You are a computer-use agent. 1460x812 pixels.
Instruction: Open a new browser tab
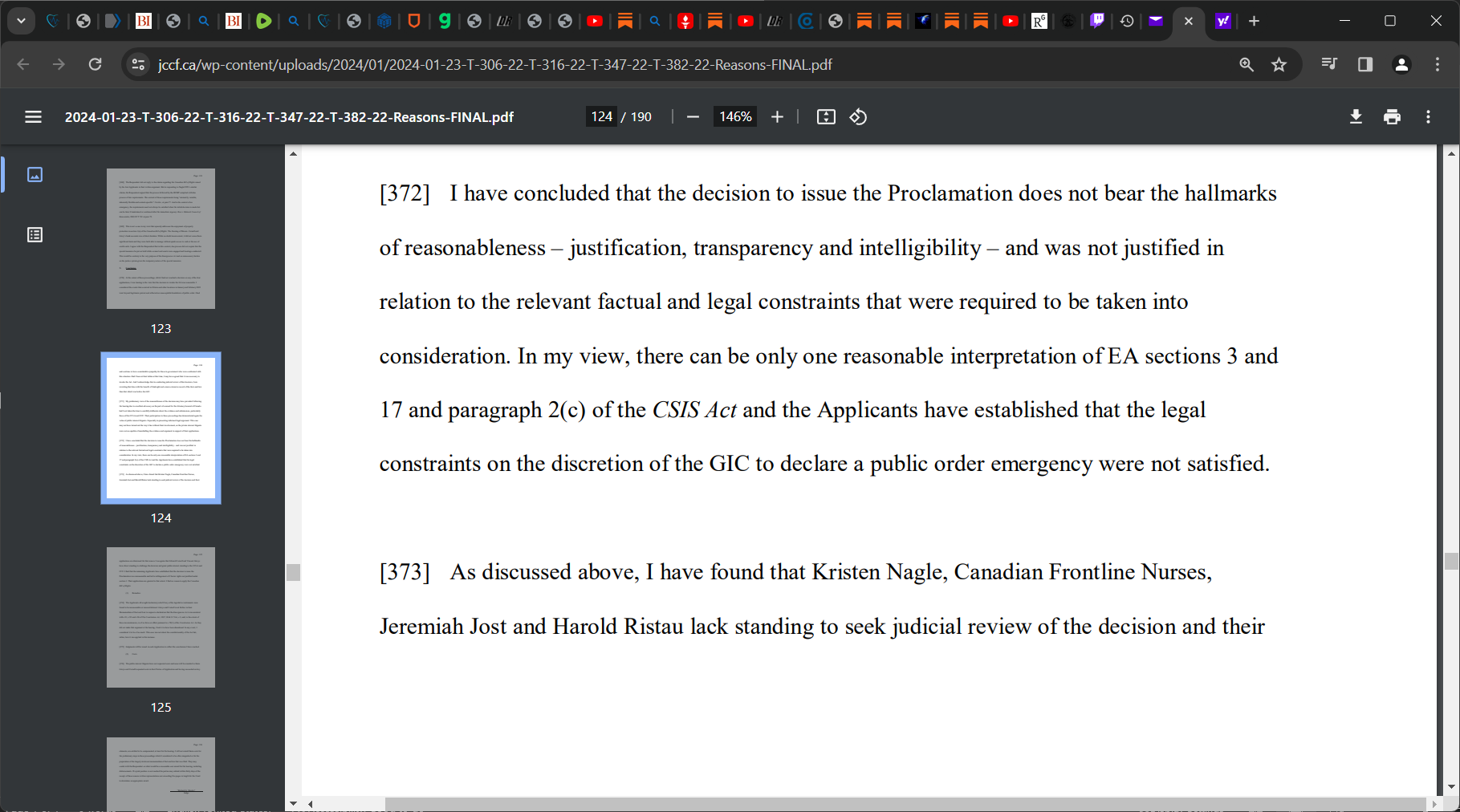tap(1254, 21)
